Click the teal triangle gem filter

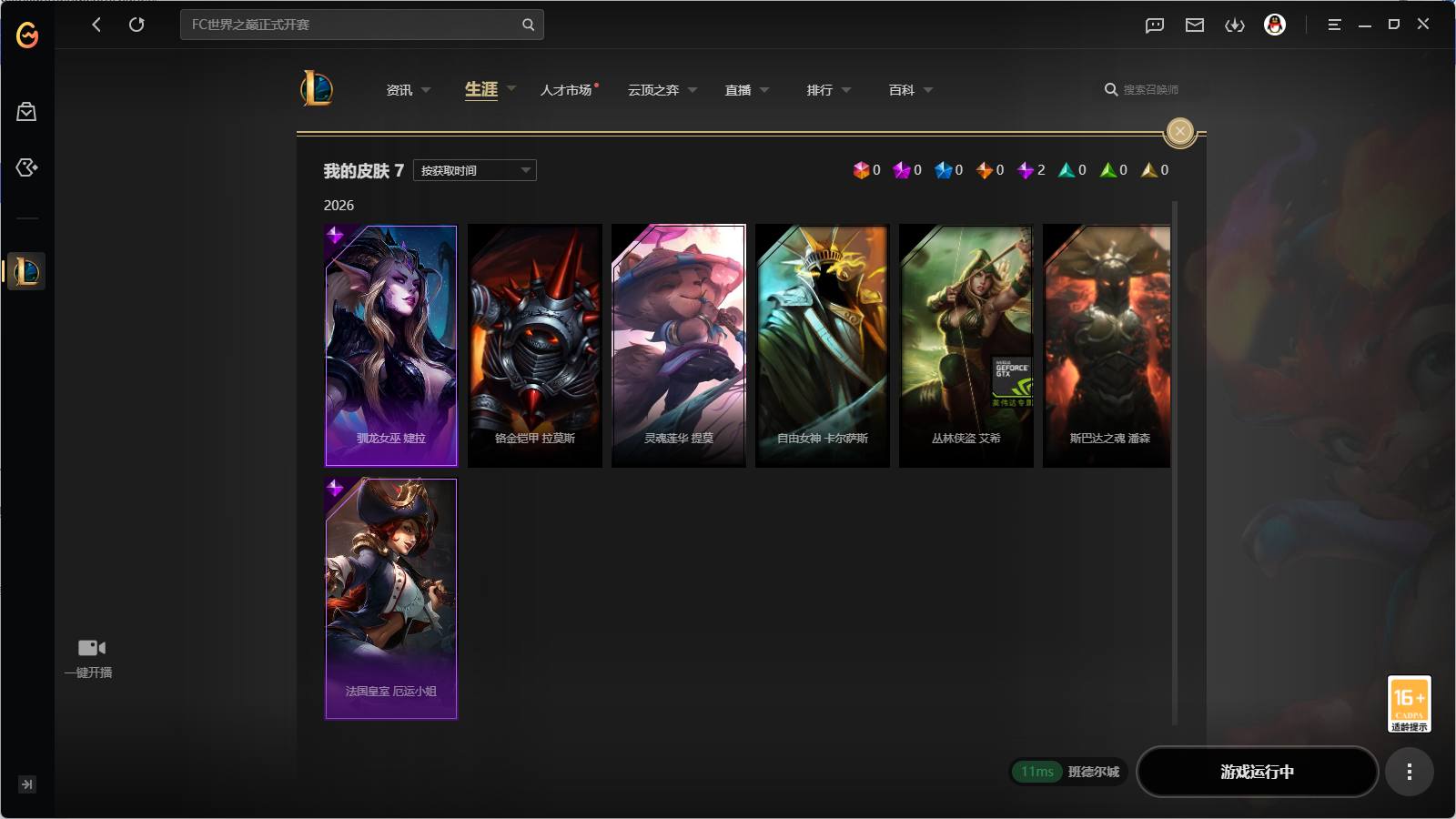[1067, 170]
